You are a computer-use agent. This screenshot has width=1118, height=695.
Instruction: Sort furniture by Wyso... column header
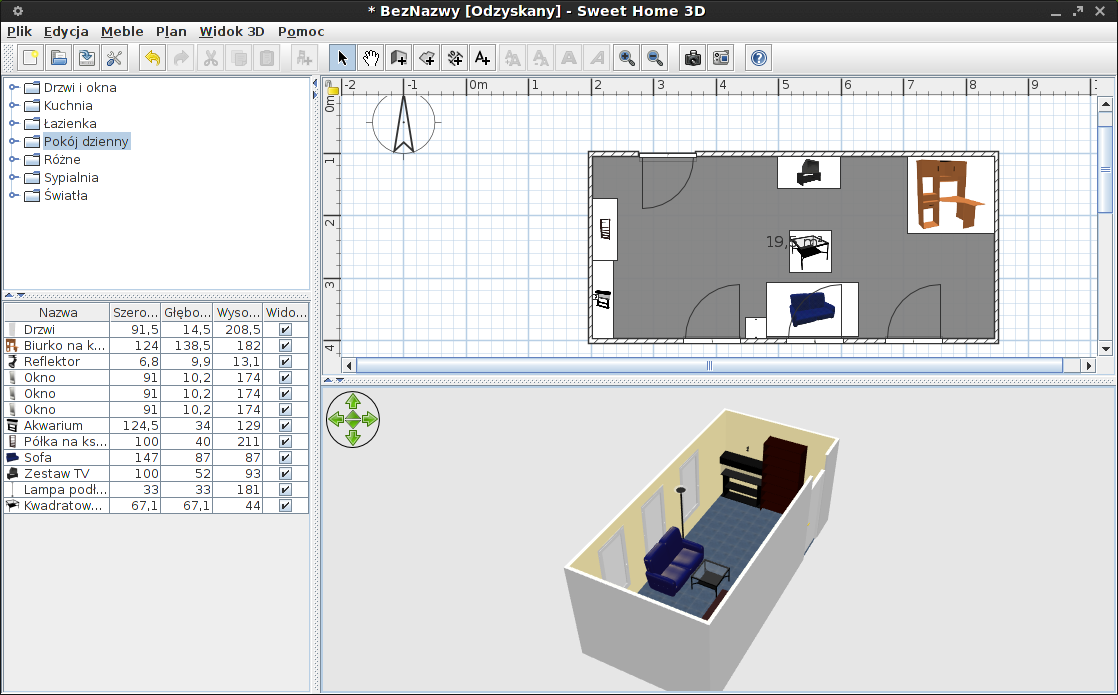[238, 312]
